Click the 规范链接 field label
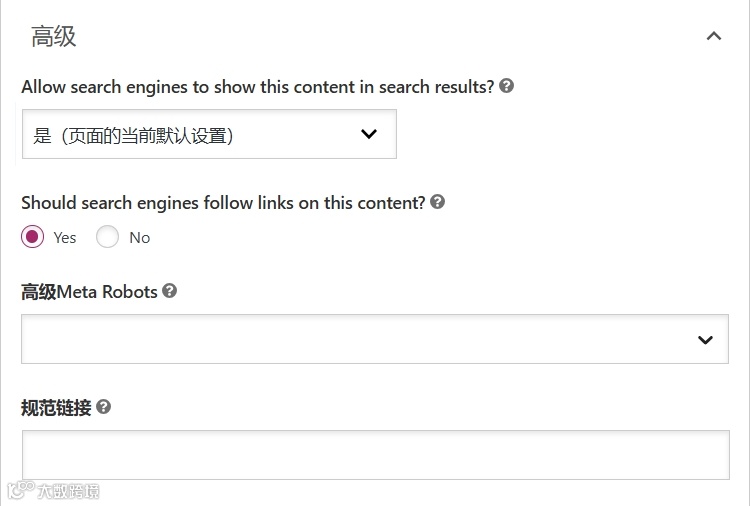The height and width of the screenshot is (506, 750). [x=56, y=408]
